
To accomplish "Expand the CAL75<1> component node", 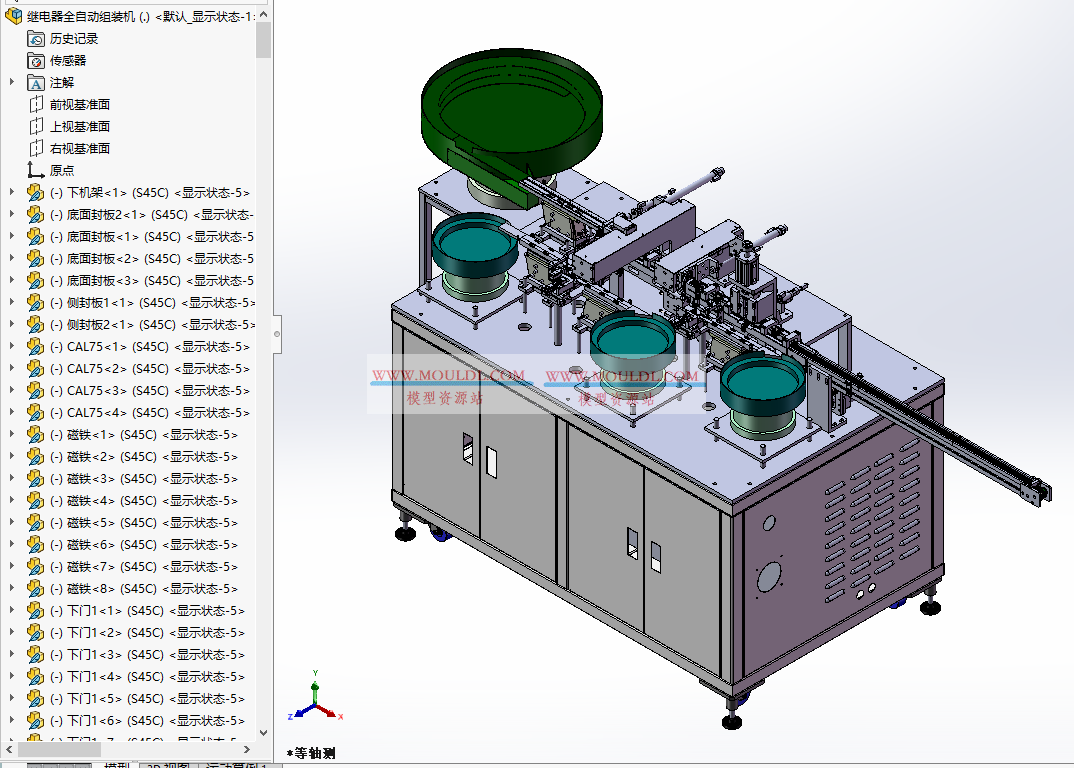I will click(x=10, y=346).
